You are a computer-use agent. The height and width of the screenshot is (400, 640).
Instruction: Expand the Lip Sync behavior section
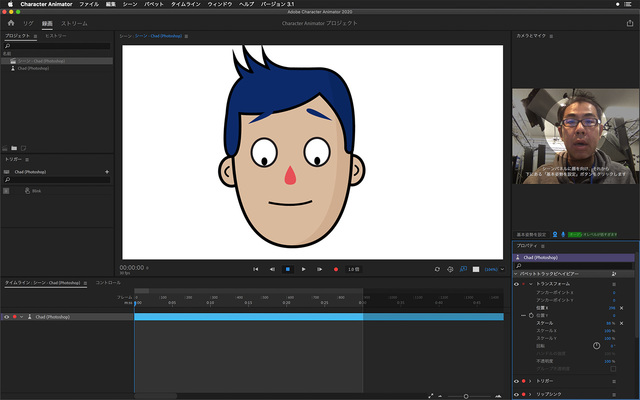tap(531, 395)
